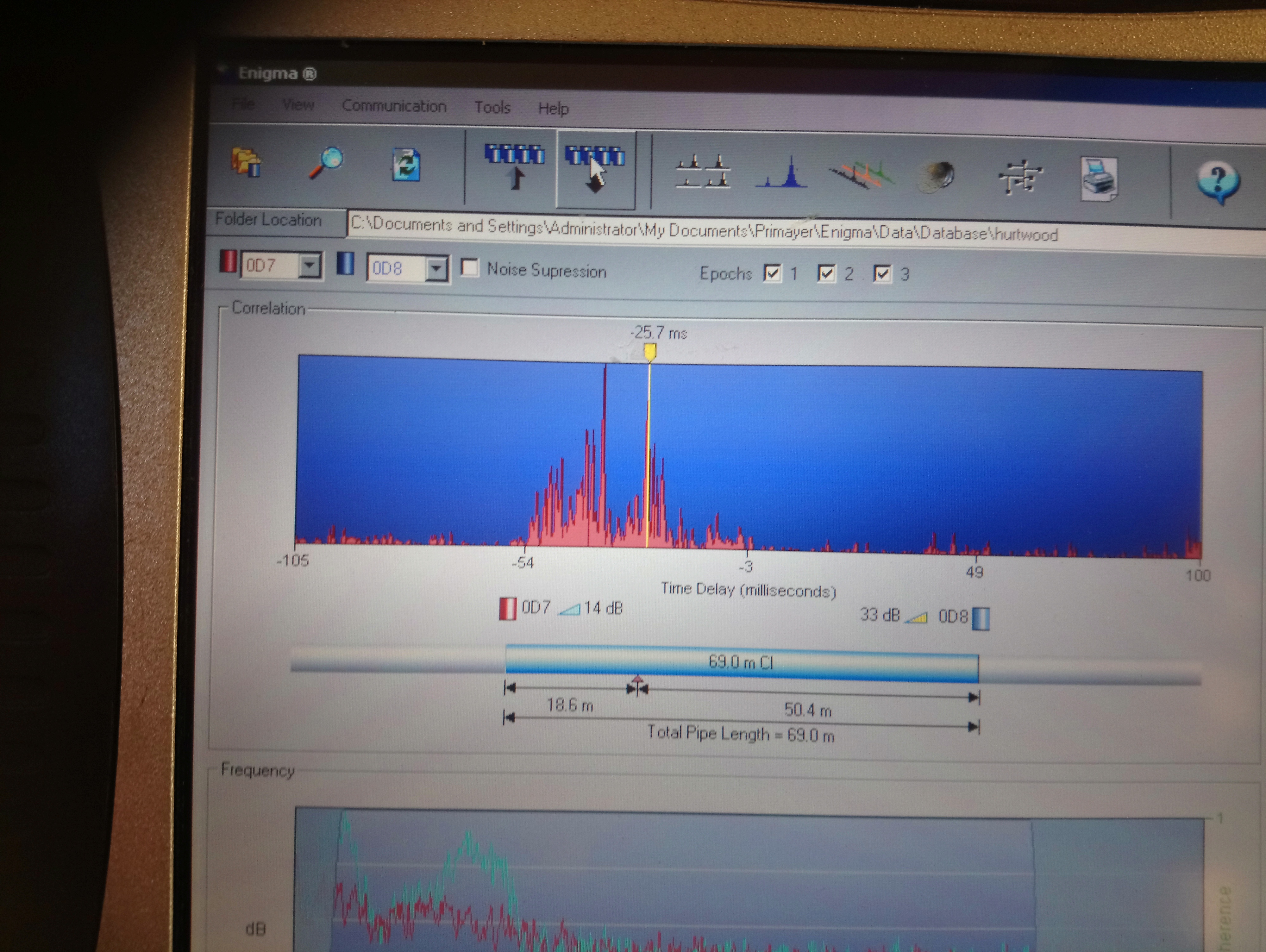Toggle Epochs 1 checkbox
The height and width of the screenshot is (952, 1266).
[773, 273]
